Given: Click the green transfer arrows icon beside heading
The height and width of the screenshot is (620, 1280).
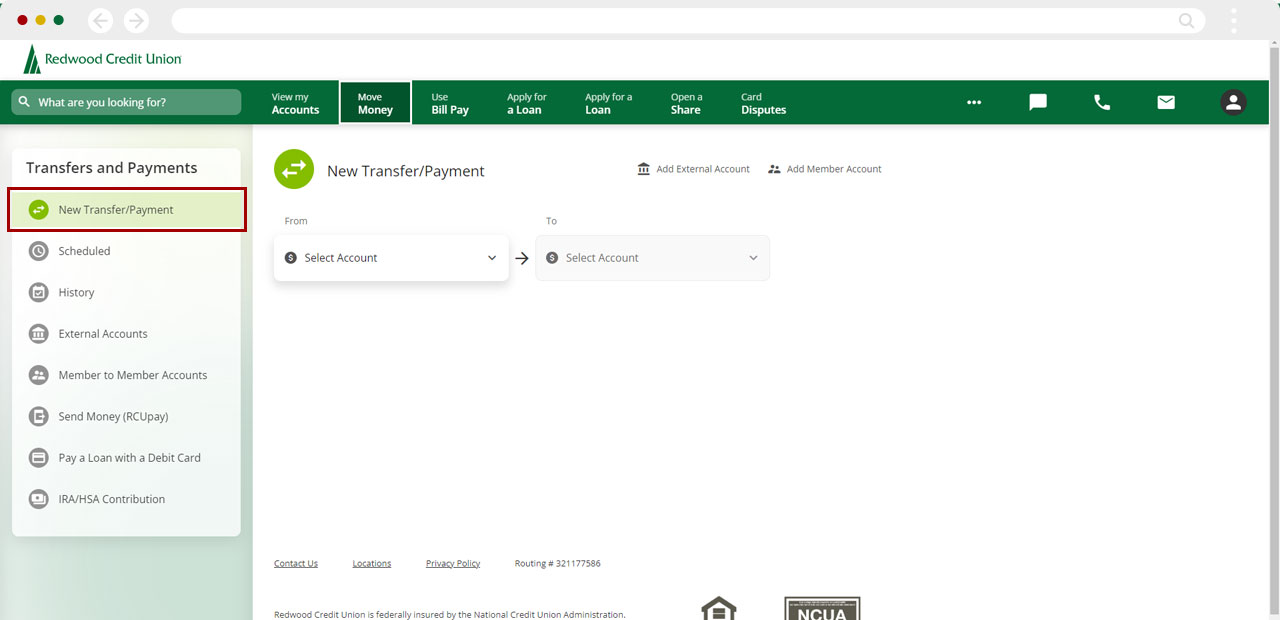Looking at the screenshot, I should (x=294, y=169).
